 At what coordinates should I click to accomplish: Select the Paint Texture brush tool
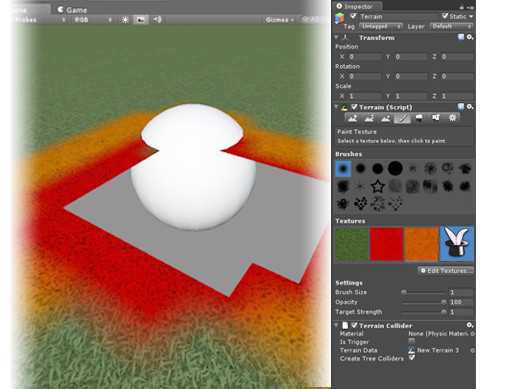click(x=402, y=118)
